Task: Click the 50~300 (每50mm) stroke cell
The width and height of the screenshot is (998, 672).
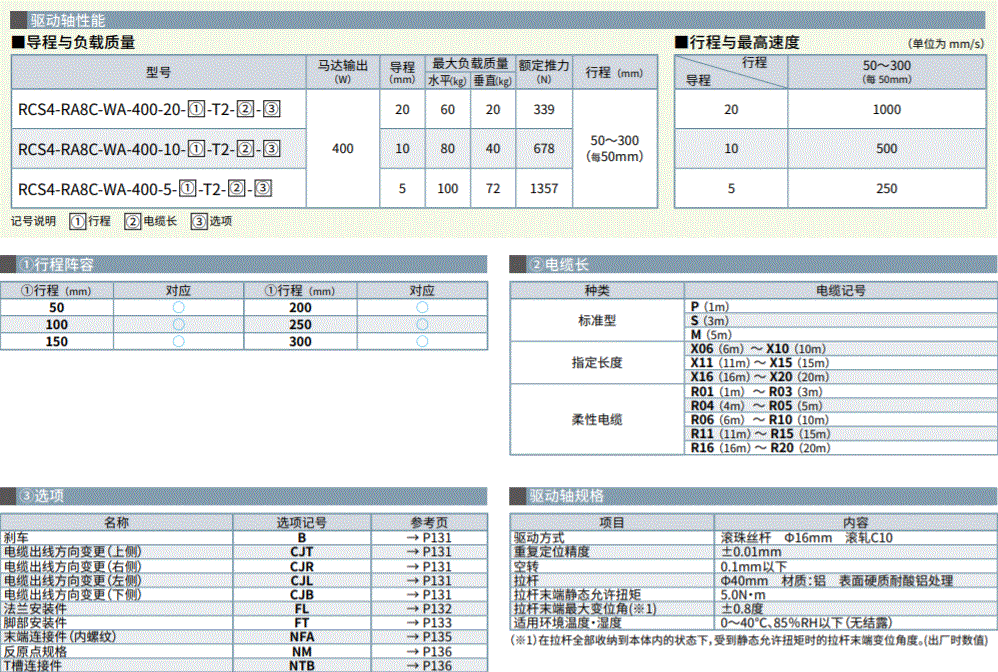Action: point(615,148)
